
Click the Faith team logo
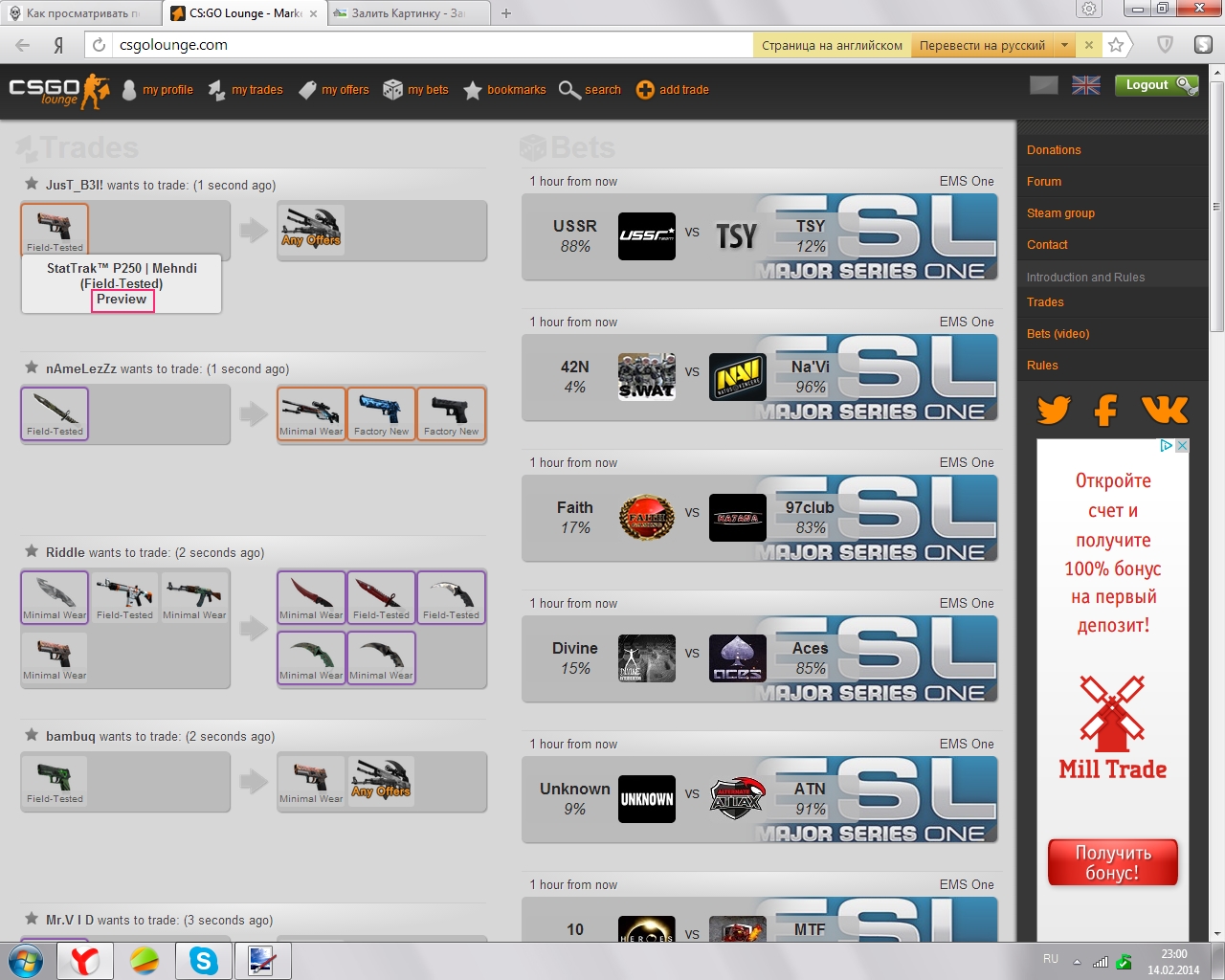click(x=647, y=518)
